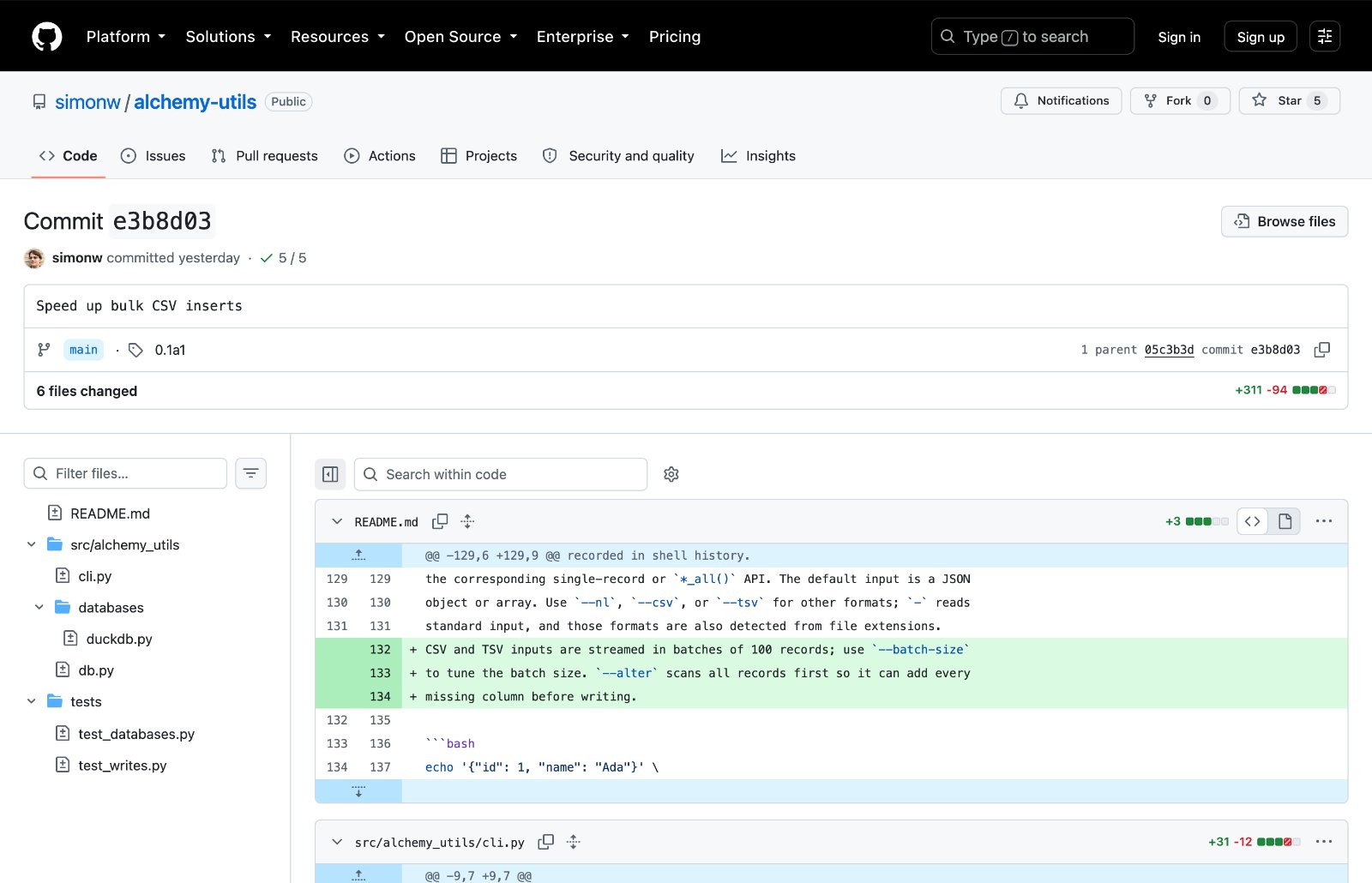Open the Security and quality tab
The width and height of the screenshot is (1372, 883).
pos(619,156)
